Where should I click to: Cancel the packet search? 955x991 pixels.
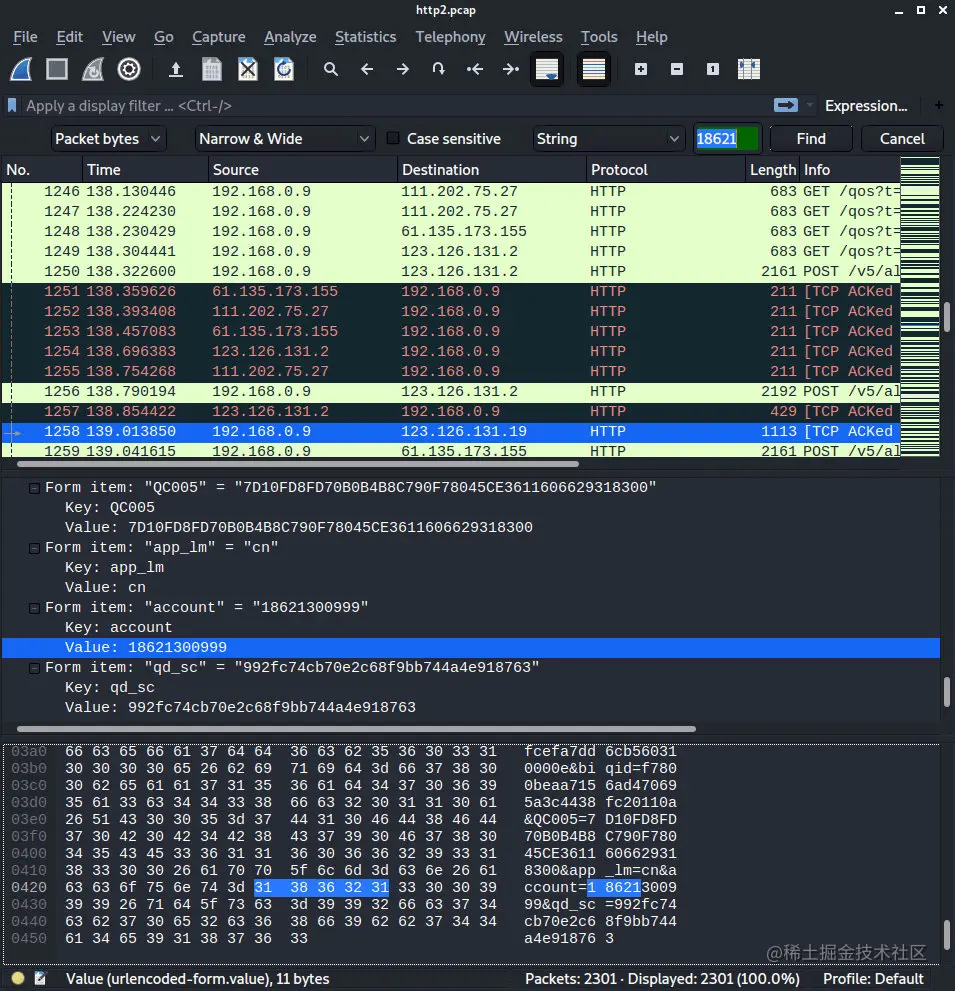(902, 138)
